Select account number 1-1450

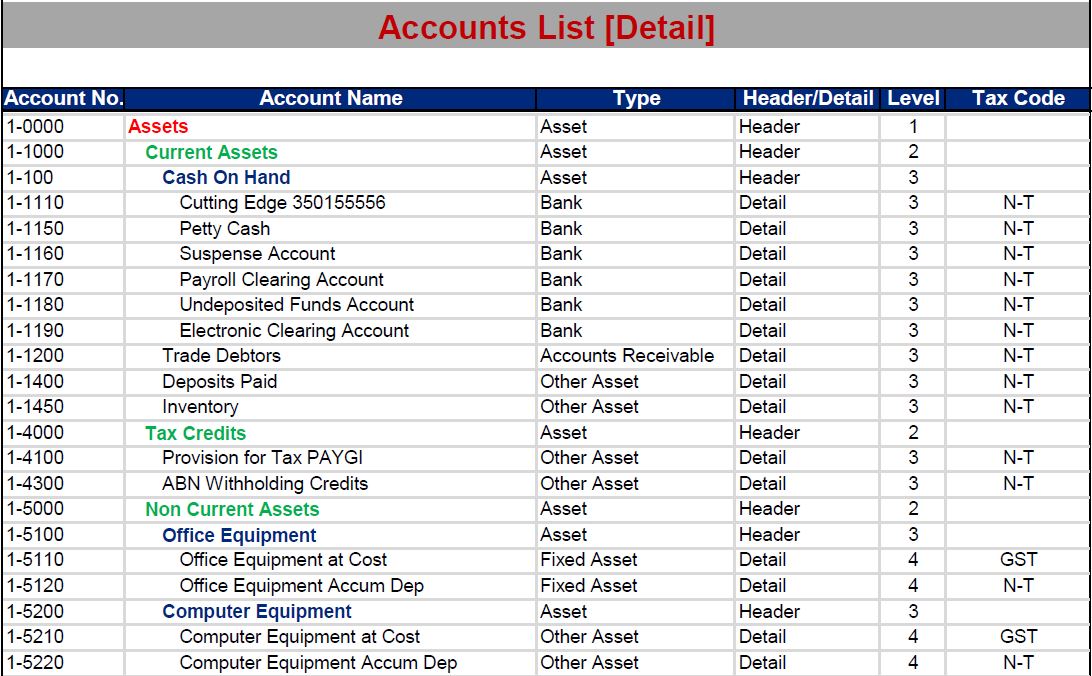[35, 407]
